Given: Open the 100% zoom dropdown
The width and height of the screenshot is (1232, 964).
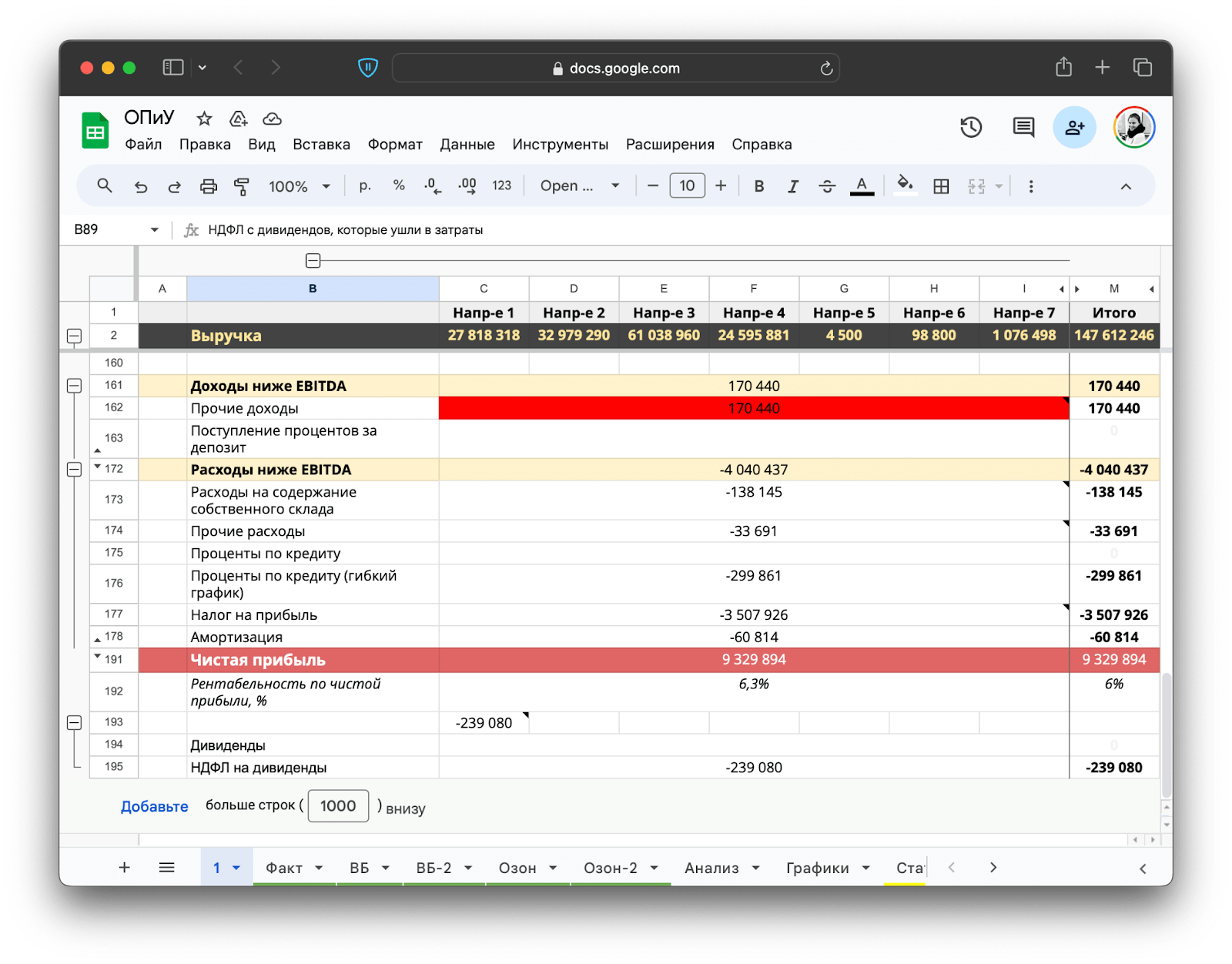Looking at the screenshot, I should [300, 186].
